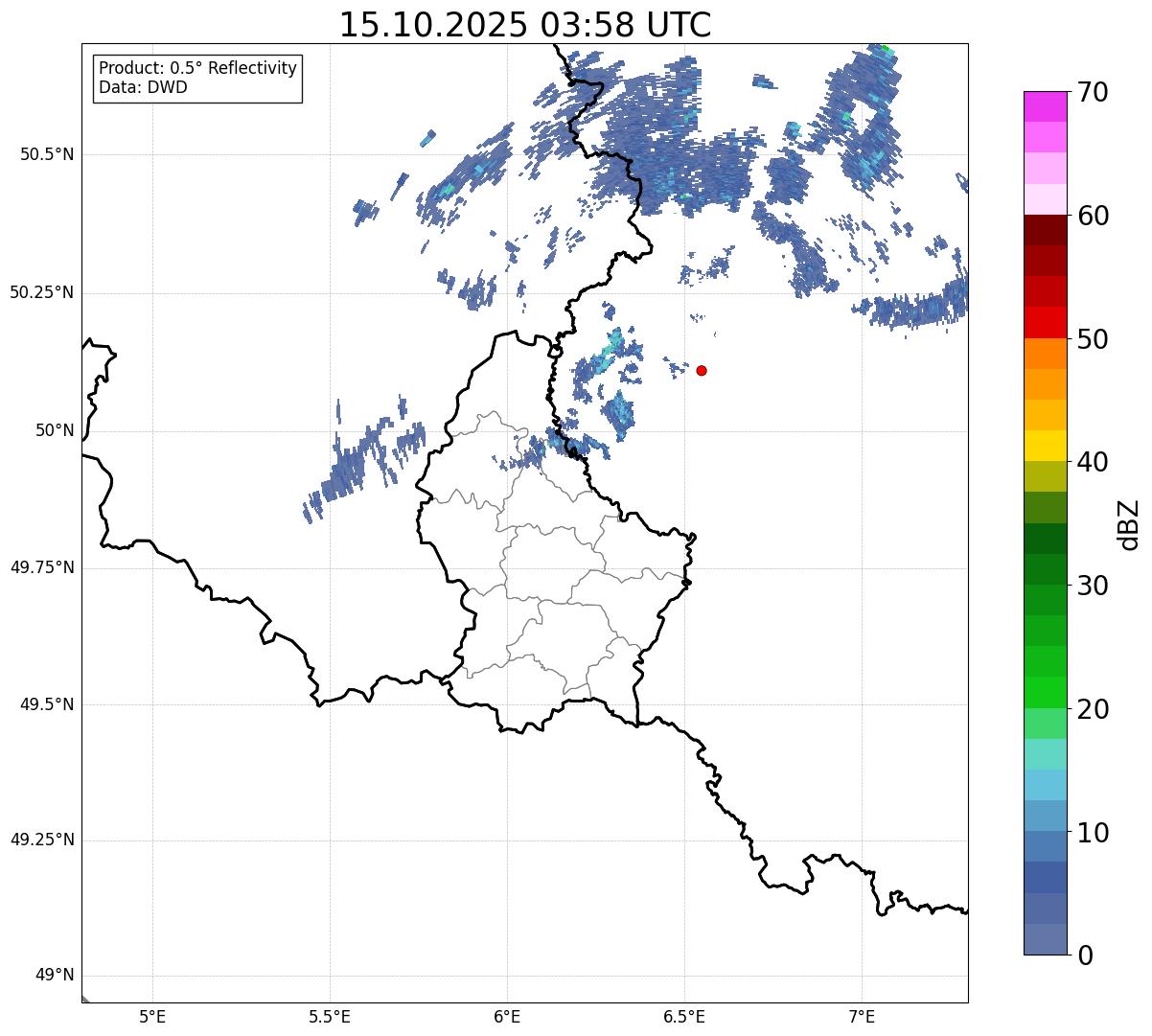The height and width of the screenshot is (1036, 1152).
Task: Pick the bright red colorbar swatch below 55 dBZ
Action: pyautogui.click(x=1045, y=323)
